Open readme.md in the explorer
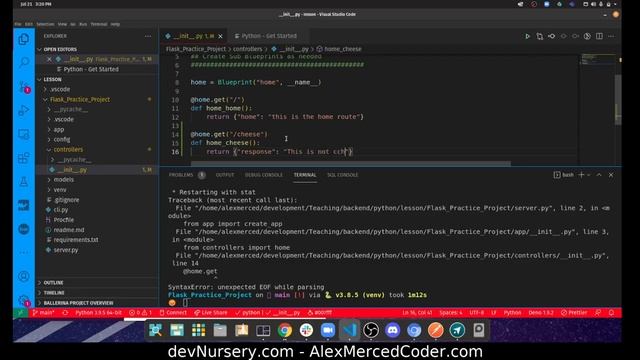The image size is (640, 360). coord(69,230)
